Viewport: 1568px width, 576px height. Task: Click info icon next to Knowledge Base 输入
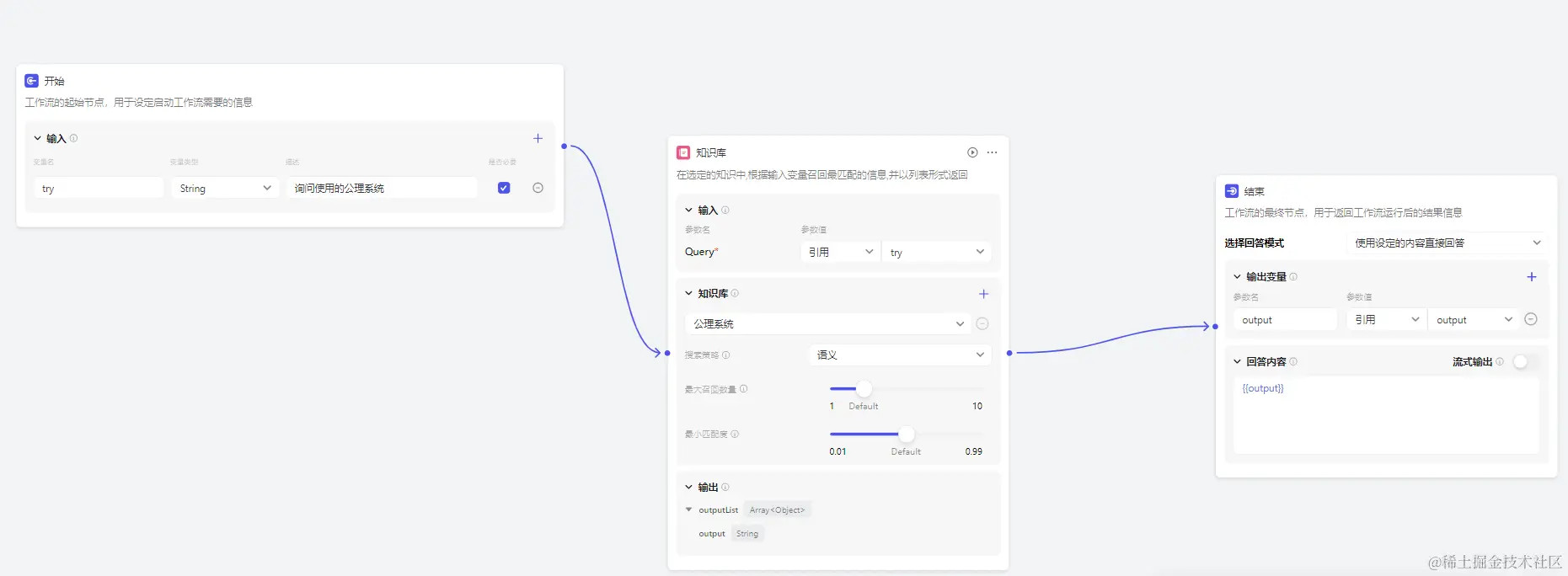tap(725, 210)
